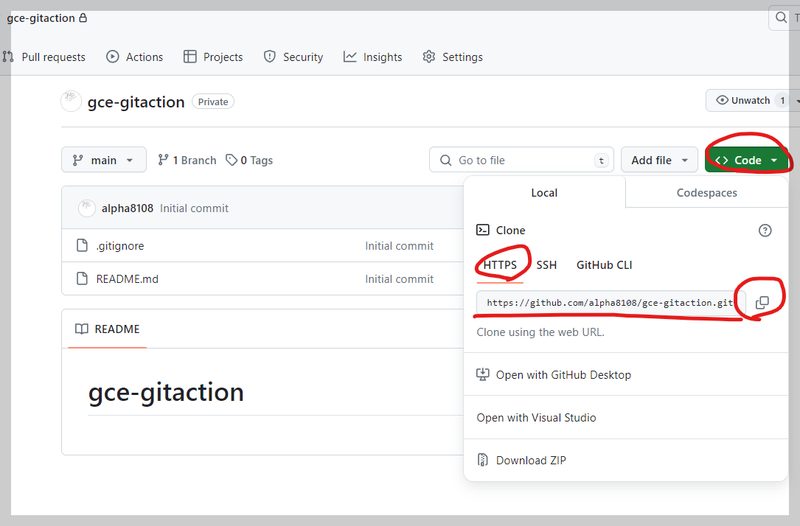800x526 pixels.
Task: Click the search magnifier in top bar
Action: pyautogui.click(x=781, y=17)
